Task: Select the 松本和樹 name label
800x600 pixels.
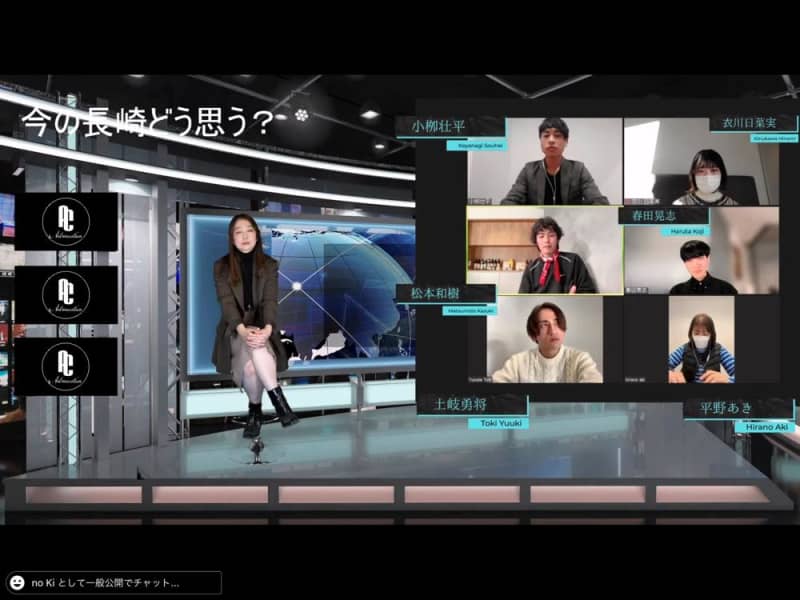Action: (445, 293)
